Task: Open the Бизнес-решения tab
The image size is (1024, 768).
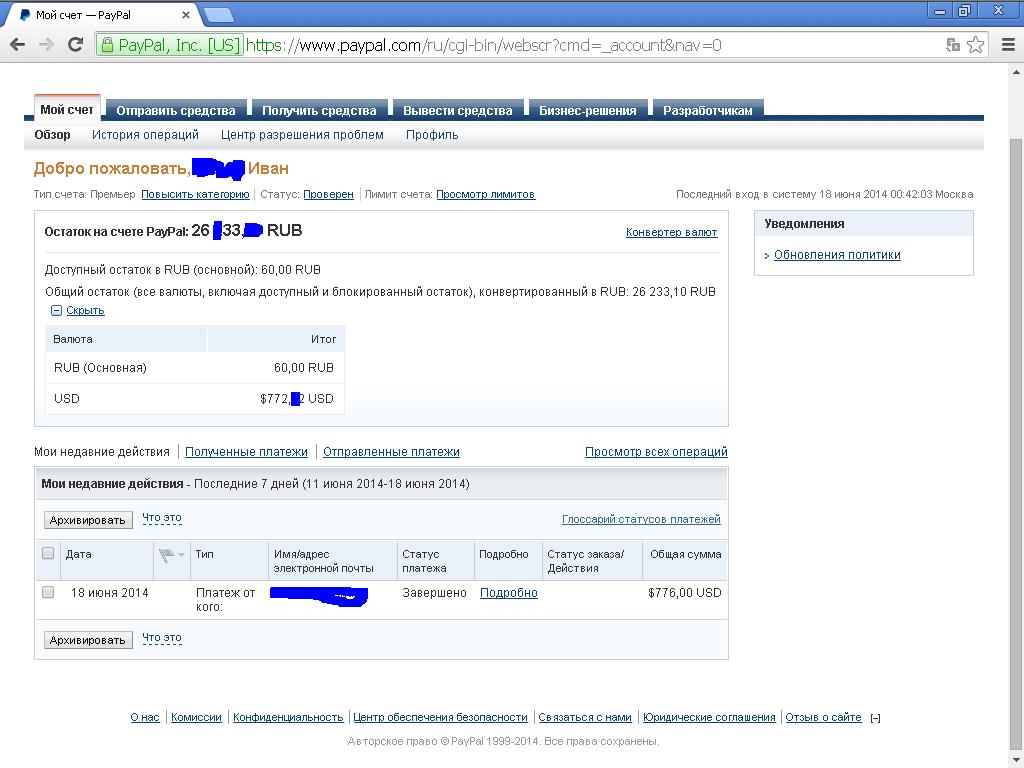Action: point(588,110)
